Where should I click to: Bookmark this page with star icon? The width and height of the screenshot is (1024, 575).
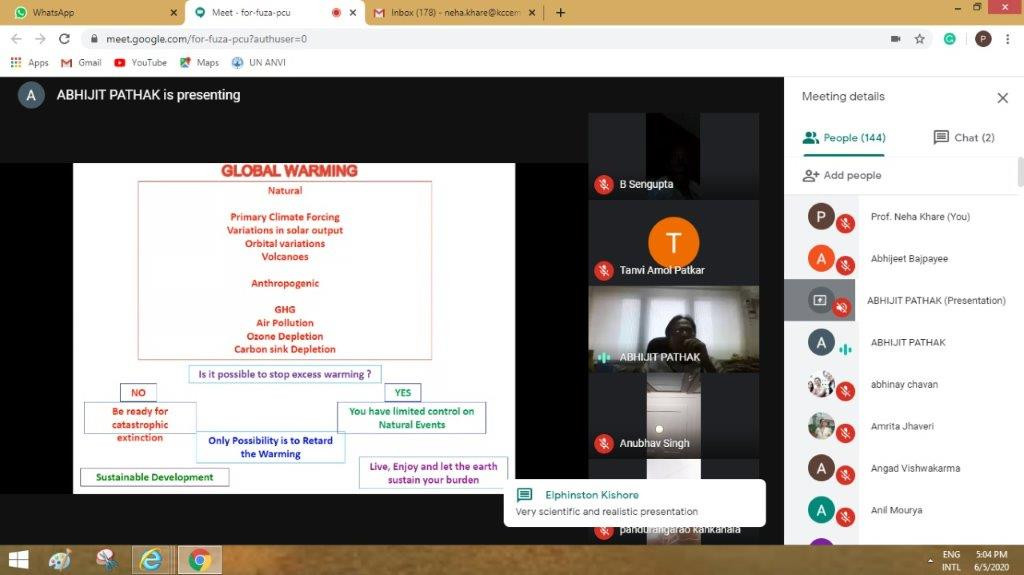tap(919, 39)
